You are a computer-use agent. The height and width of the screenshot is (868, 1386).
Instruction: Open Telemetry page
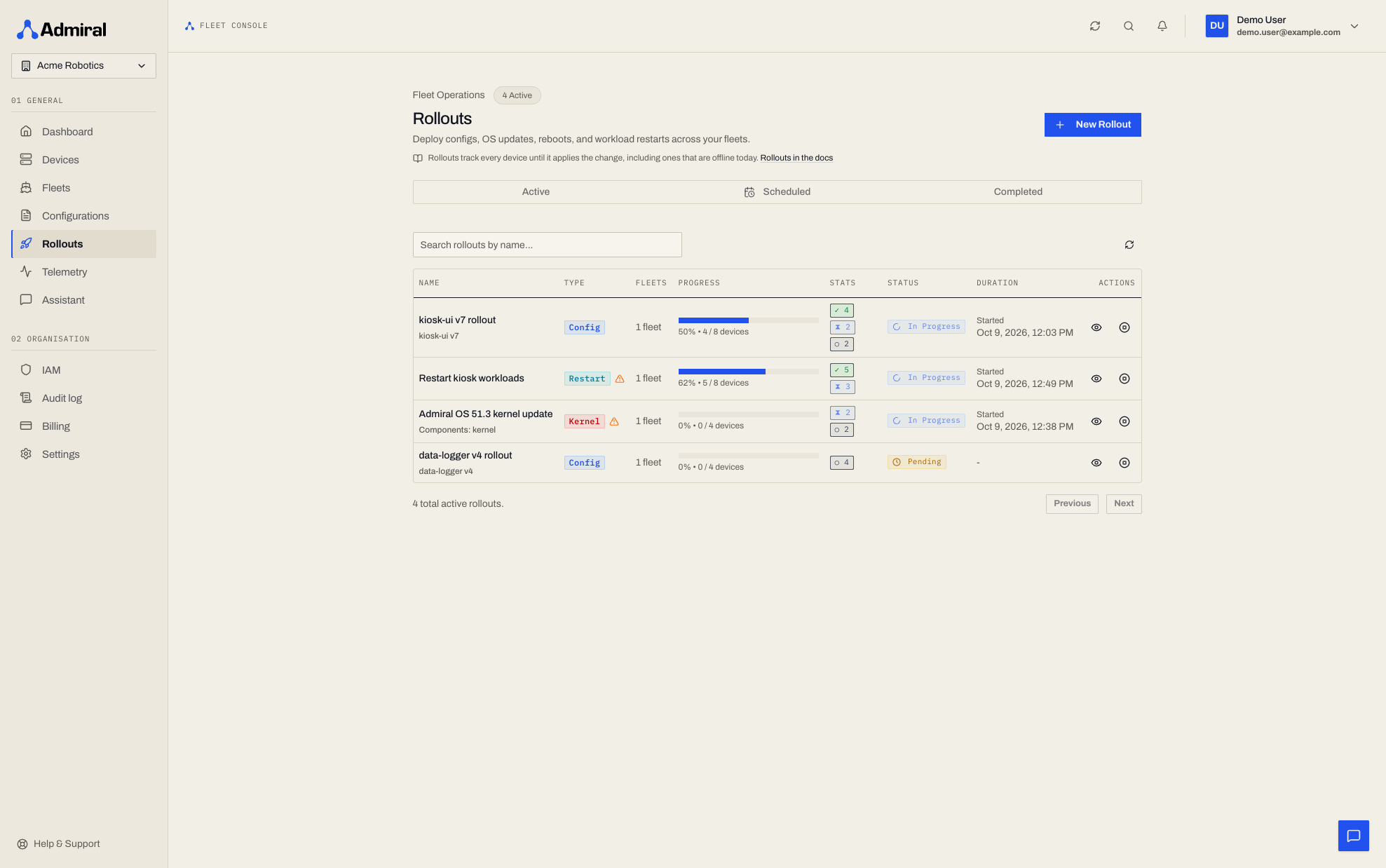click(x=83, y=272)
